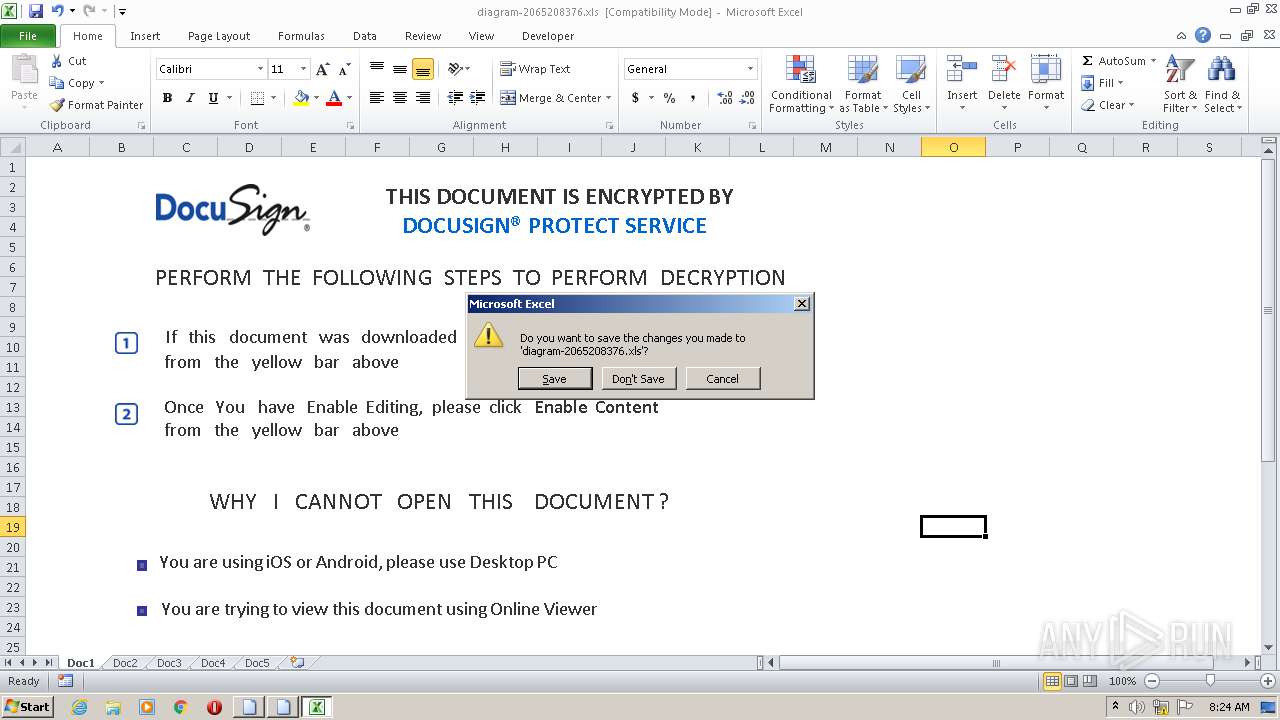
Task: Apply Accounting Number Format dollar icon
Action: pos(635,98)
